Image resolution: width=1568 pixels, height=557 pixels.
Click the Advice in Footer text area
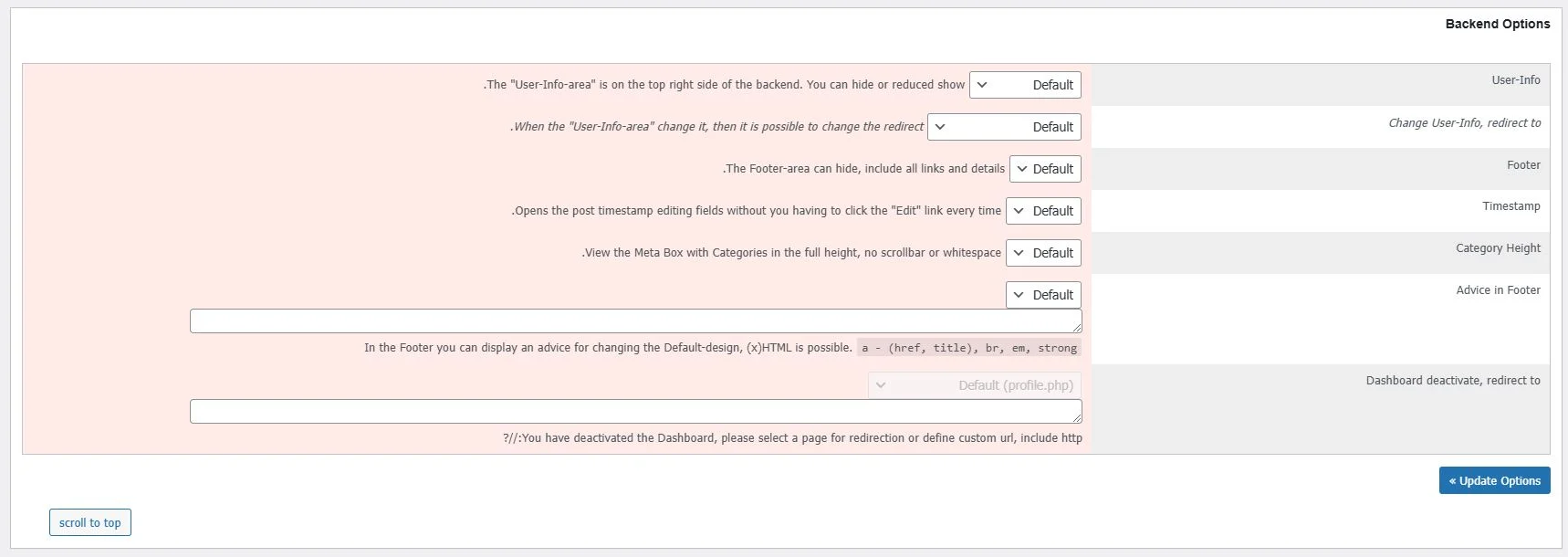(x=636, y=321)
